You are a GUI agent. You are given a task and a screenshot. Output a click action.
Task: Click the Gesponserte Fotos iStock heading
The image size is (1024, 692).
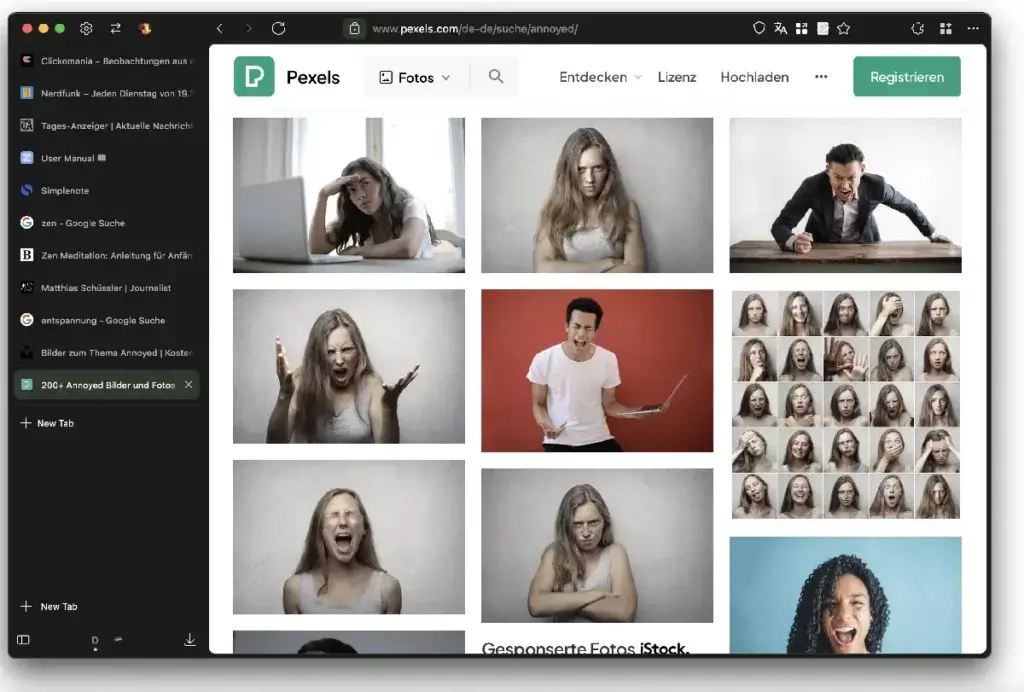[x=585, y=648]
